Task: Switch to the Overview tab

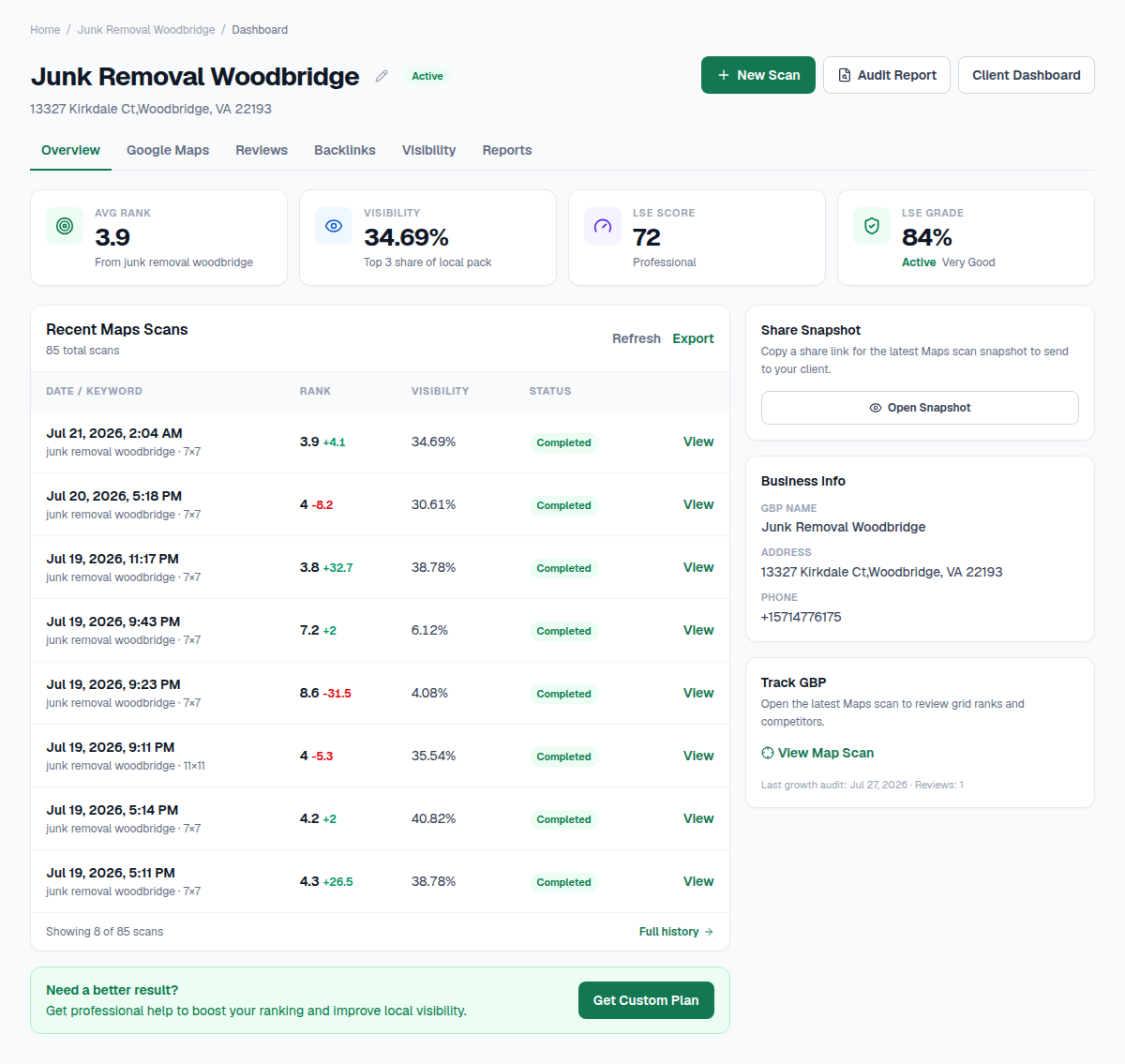Action: point(70,150)
